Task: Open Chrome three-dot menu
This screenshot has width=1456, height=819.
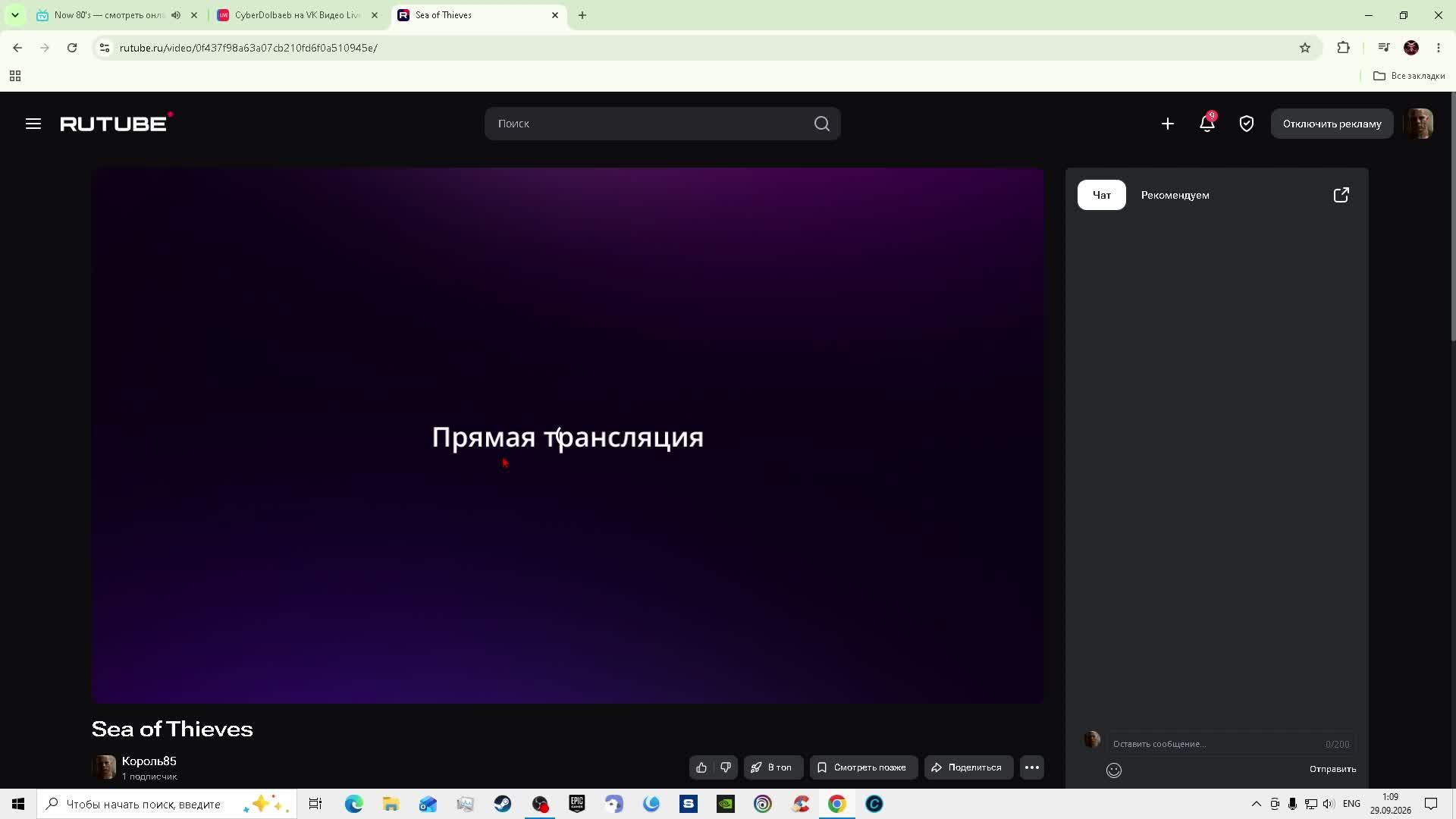Action: click(x=1439, y=48)
